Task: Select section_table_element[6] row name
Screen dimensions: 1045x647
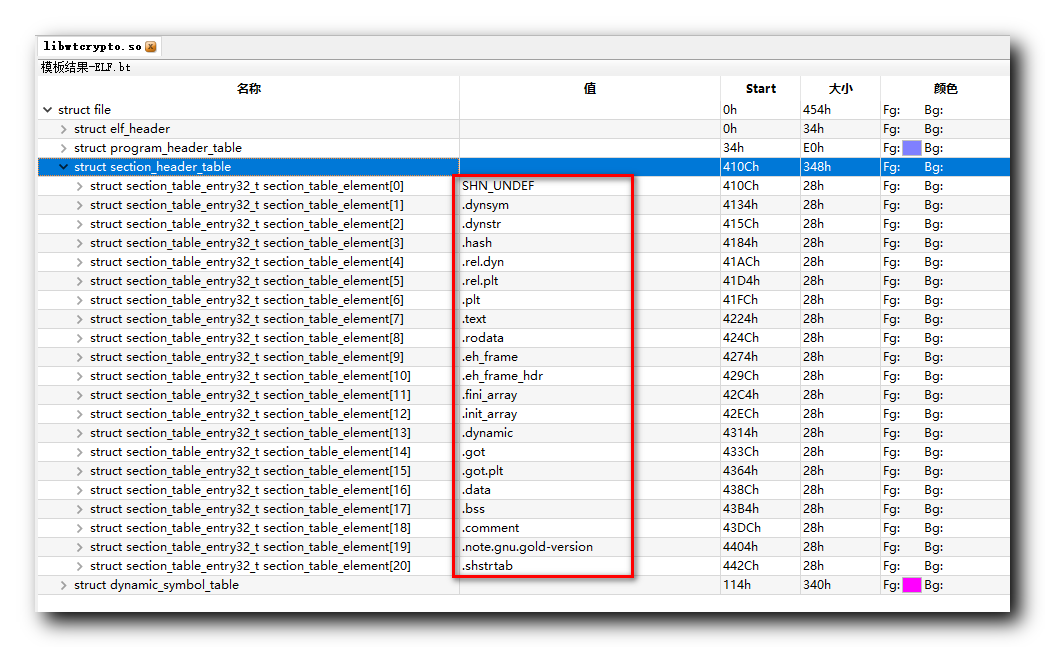Action: [247, 300]
